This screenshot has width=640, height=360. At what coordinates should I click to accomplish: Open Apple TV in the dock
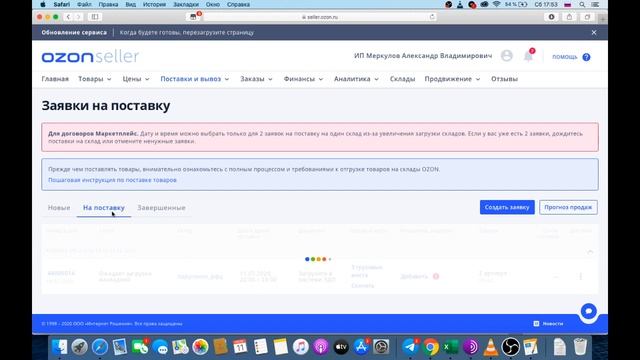click(341, 347)
